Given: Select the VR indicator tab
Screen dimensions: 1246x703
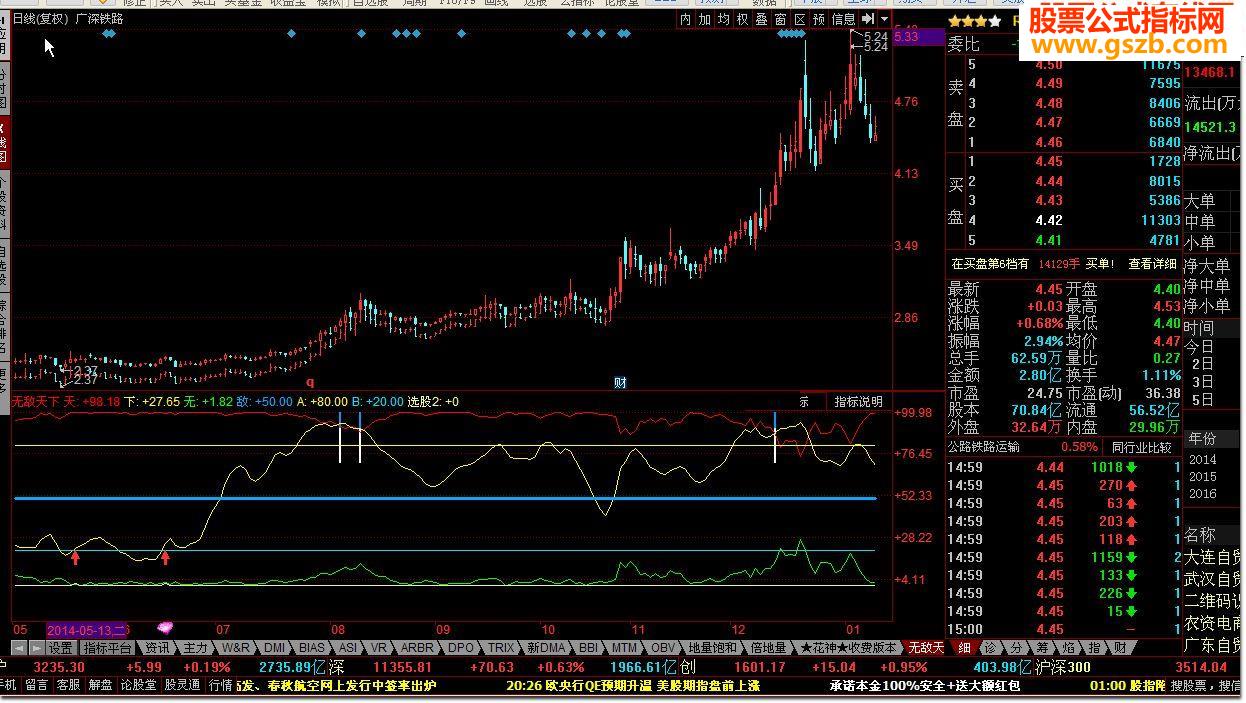Looking at the screenshot, I should click(x=379, y=648).
